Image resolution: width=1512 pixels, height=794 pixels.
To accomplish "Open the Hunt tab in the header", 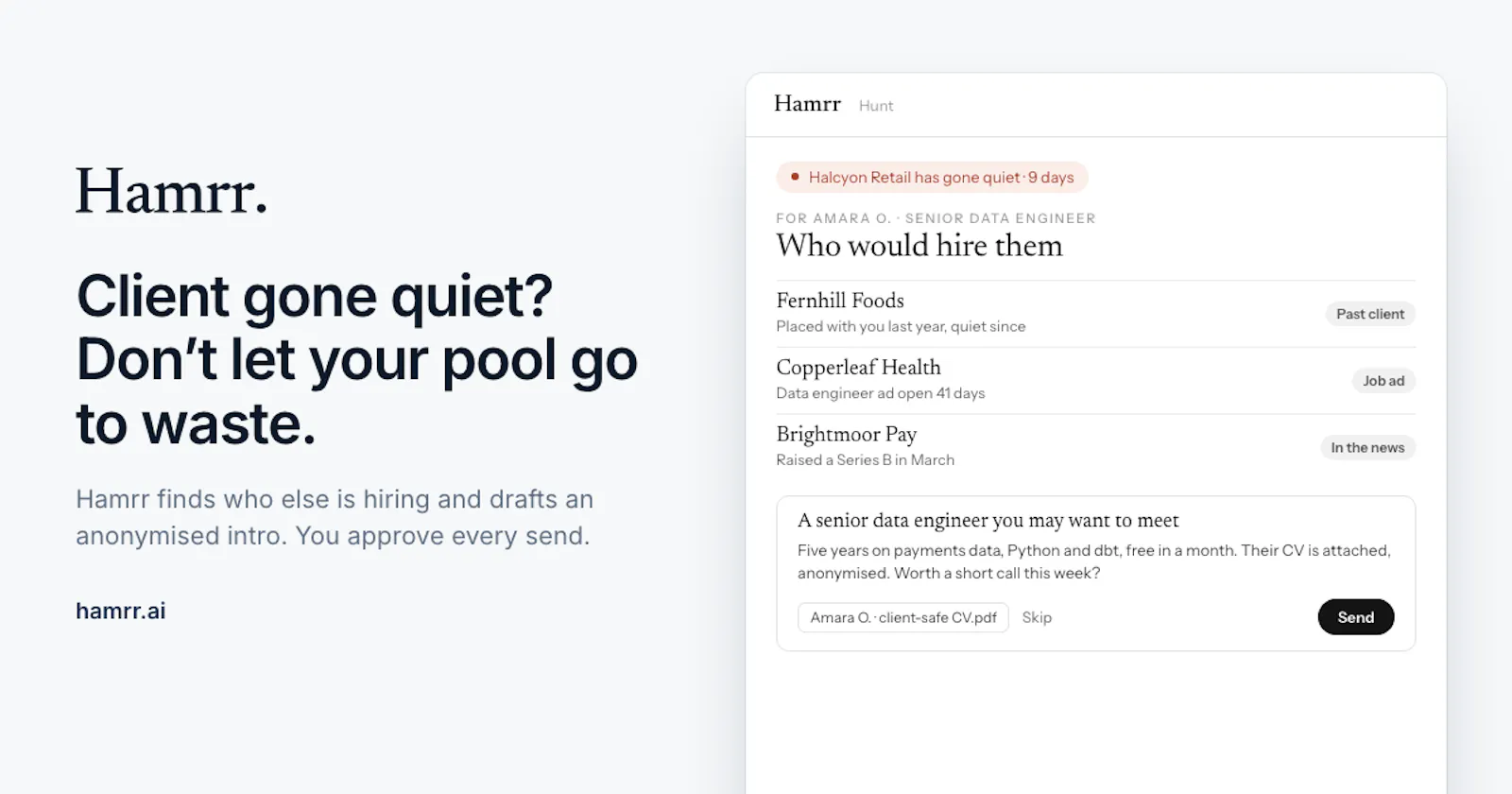I will pos(876,106).
